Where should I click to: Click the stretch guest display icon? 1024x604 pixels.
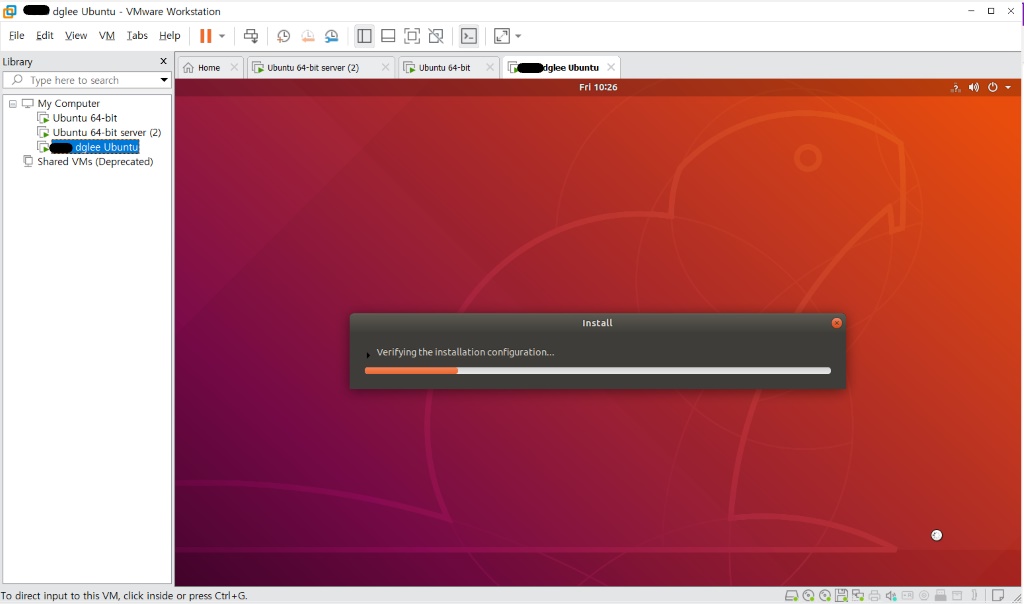(x=502, y=36)
